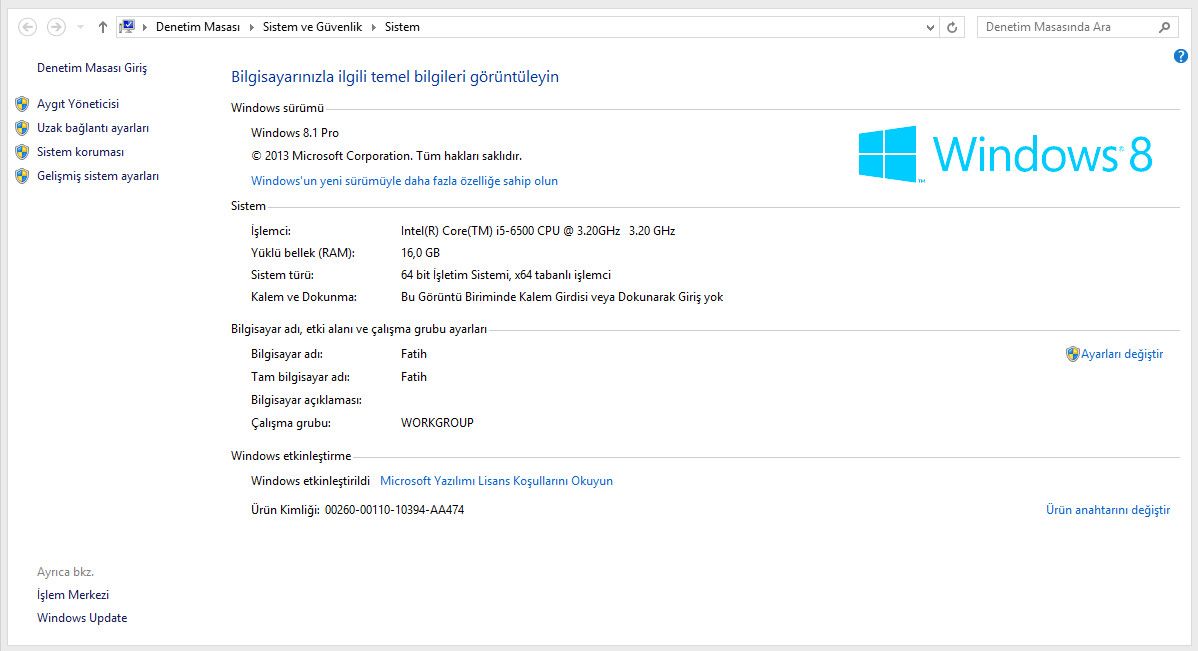Screen dimensions: 1198x651
Task: Refresh the page with the refresh icon
Action: click(x=952, y=28)
